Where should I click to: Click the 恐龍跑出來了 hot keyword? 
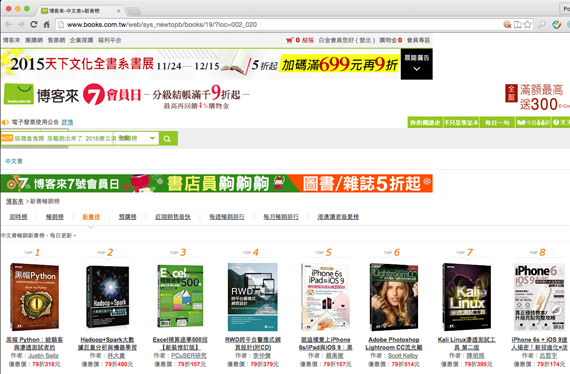[x=65, y=138]
